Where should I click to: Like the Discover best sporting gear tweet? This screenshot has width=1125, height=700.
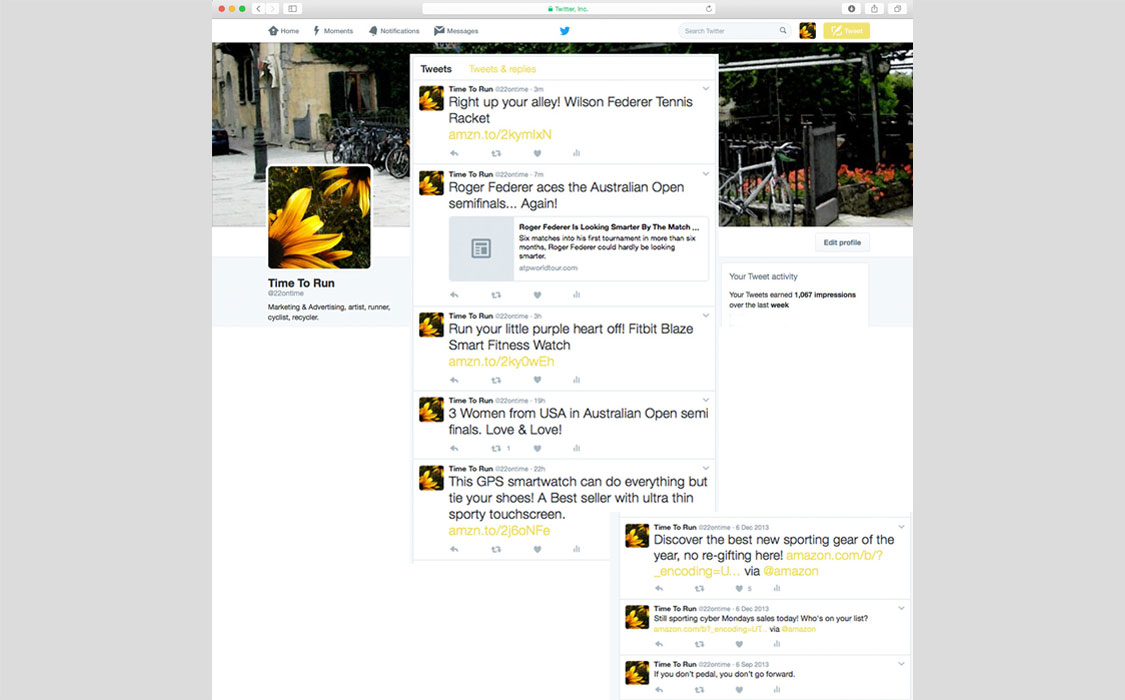pyautogui.click(x=739, y=588)
